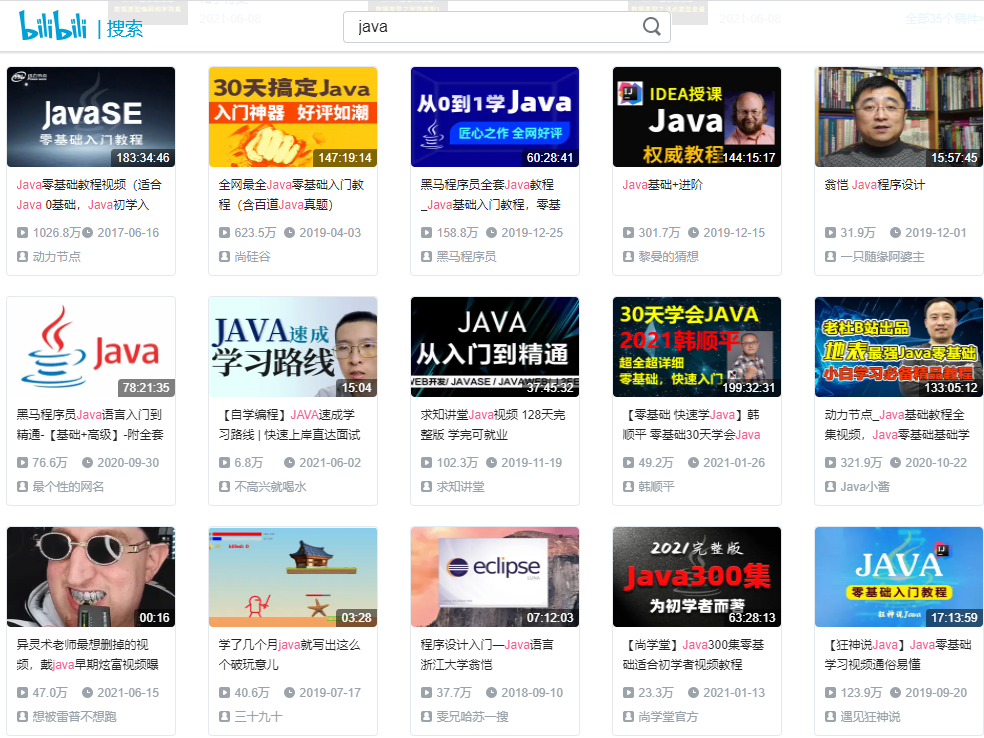The height and width of the screenshot is (738, 984).
Task: Click the play-count icon beside 1026.8万
Action: coord(23,233)
